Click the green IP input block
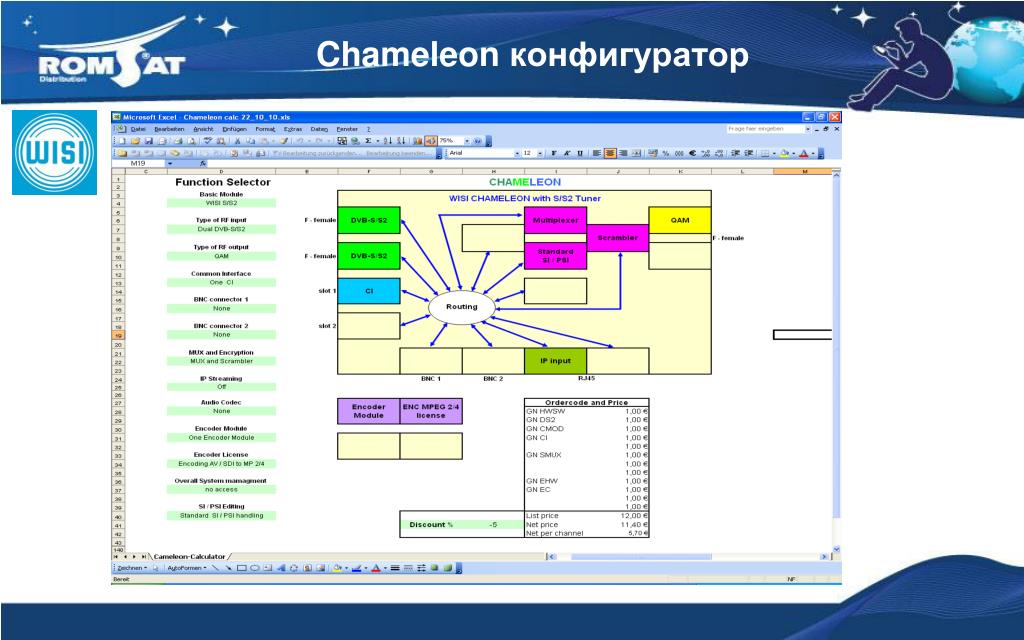Screen dimensions: 1024x640 tap(555, 361)
